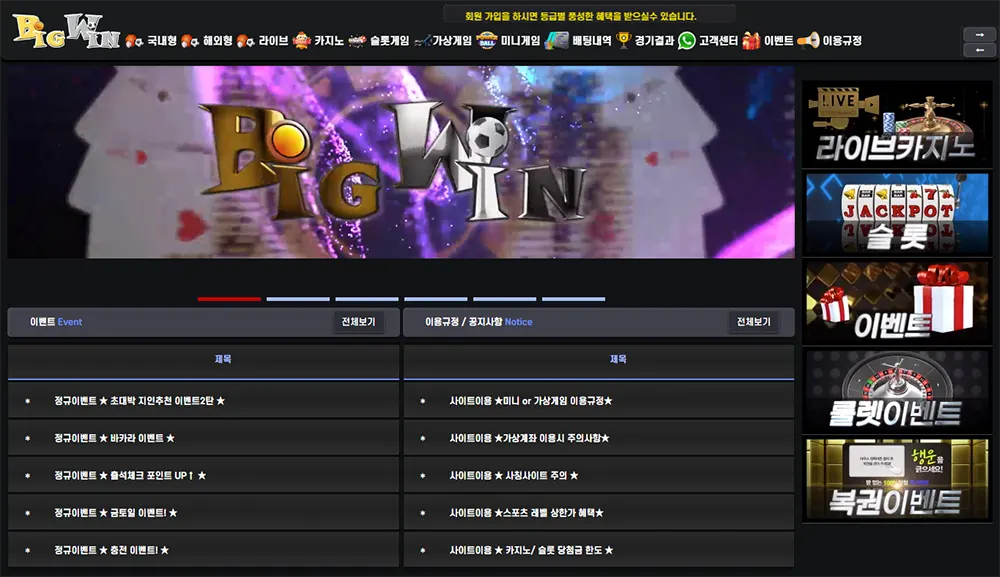Click the 제목 column header in the Event panel

point(223,359)
